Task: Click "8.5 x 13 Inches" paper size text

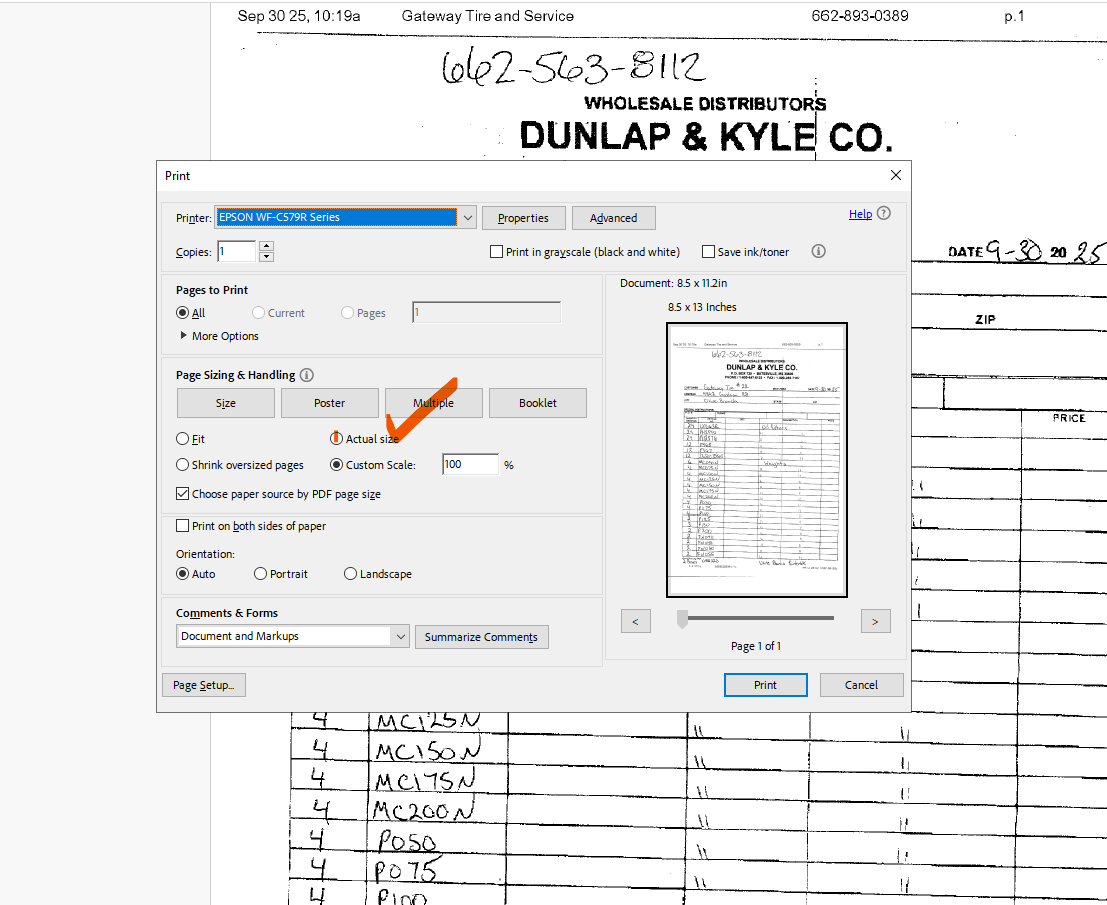Action: tap(702, 307)
